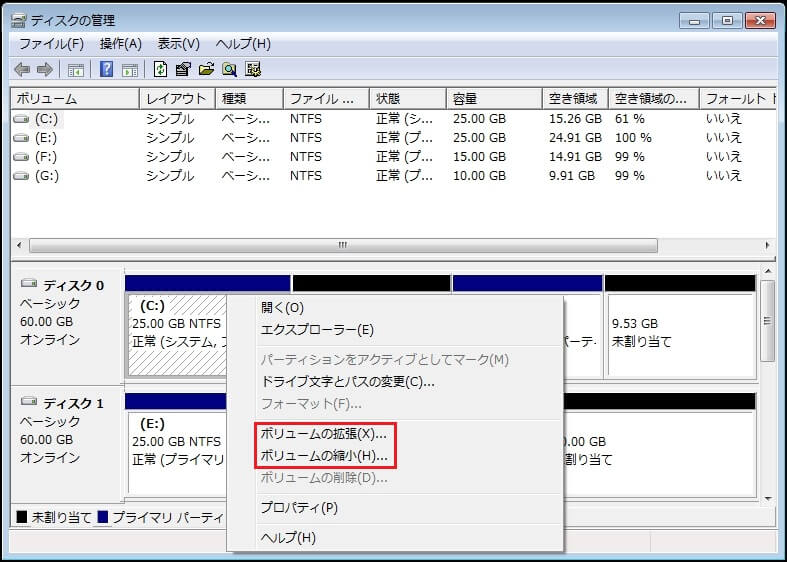Screen dimensions: 787x562
Task: Sort by the 空き領域の... column header
Action: (x=654, y=99)
